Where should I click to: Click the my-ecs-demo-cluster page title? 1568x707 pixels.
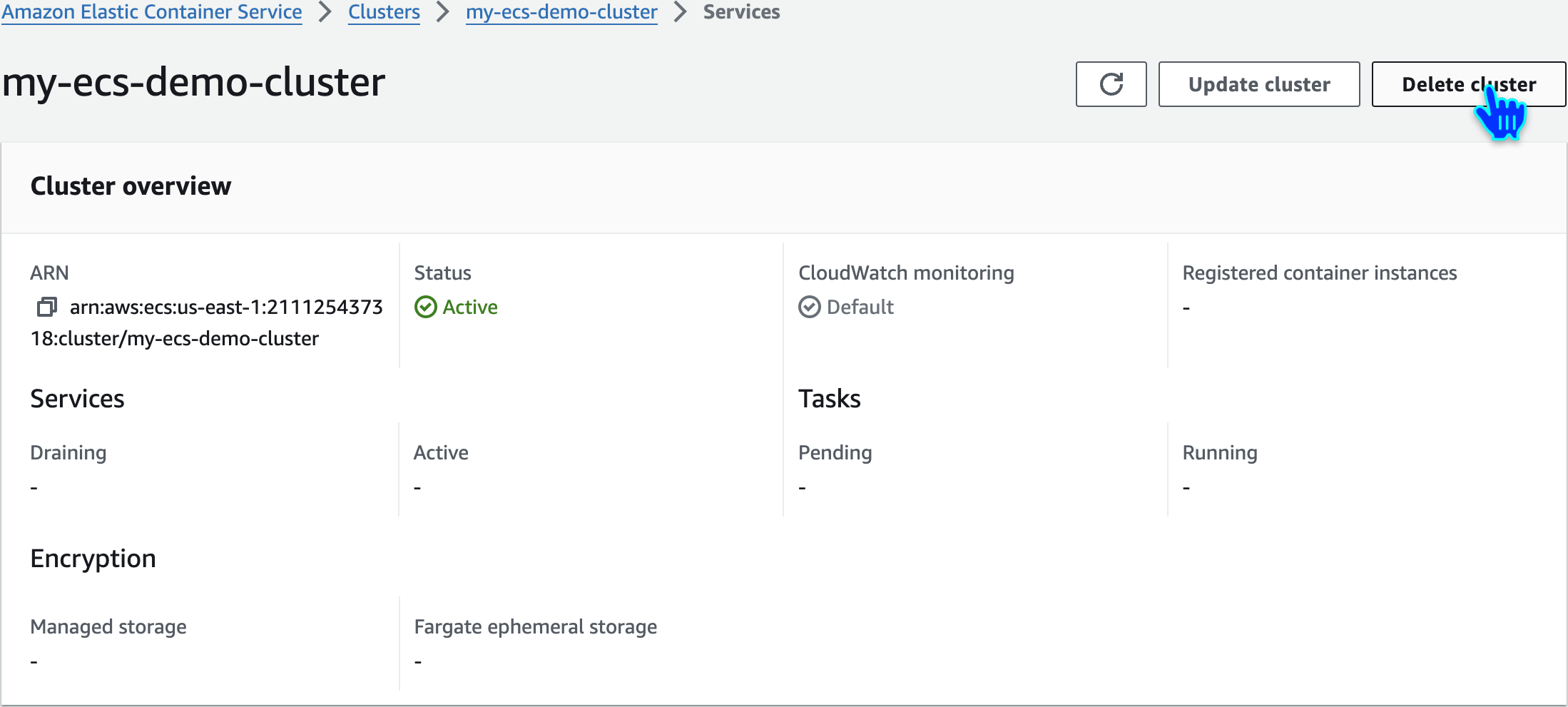(x=193, y=82)
